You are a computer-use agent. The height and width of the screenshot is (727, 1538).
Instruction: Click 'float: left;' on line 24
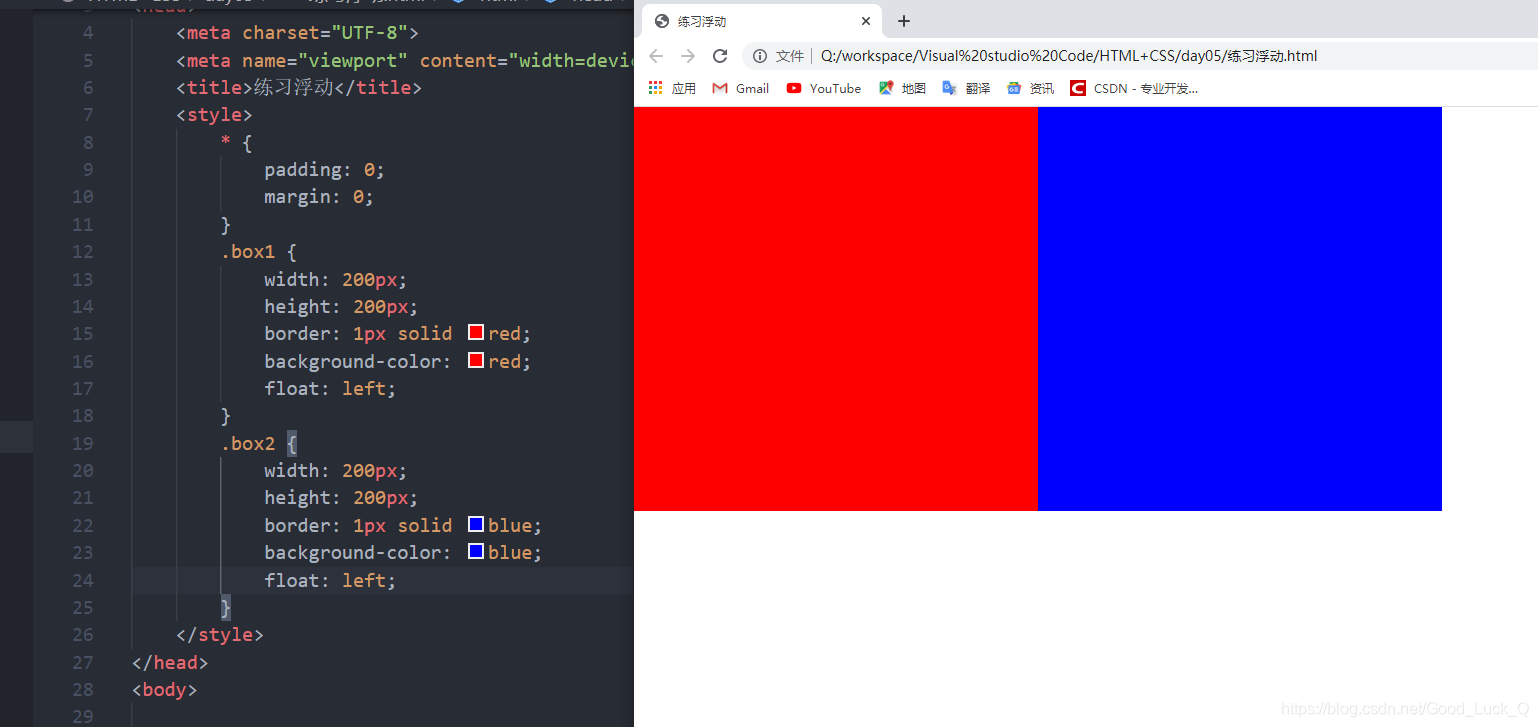330,580
